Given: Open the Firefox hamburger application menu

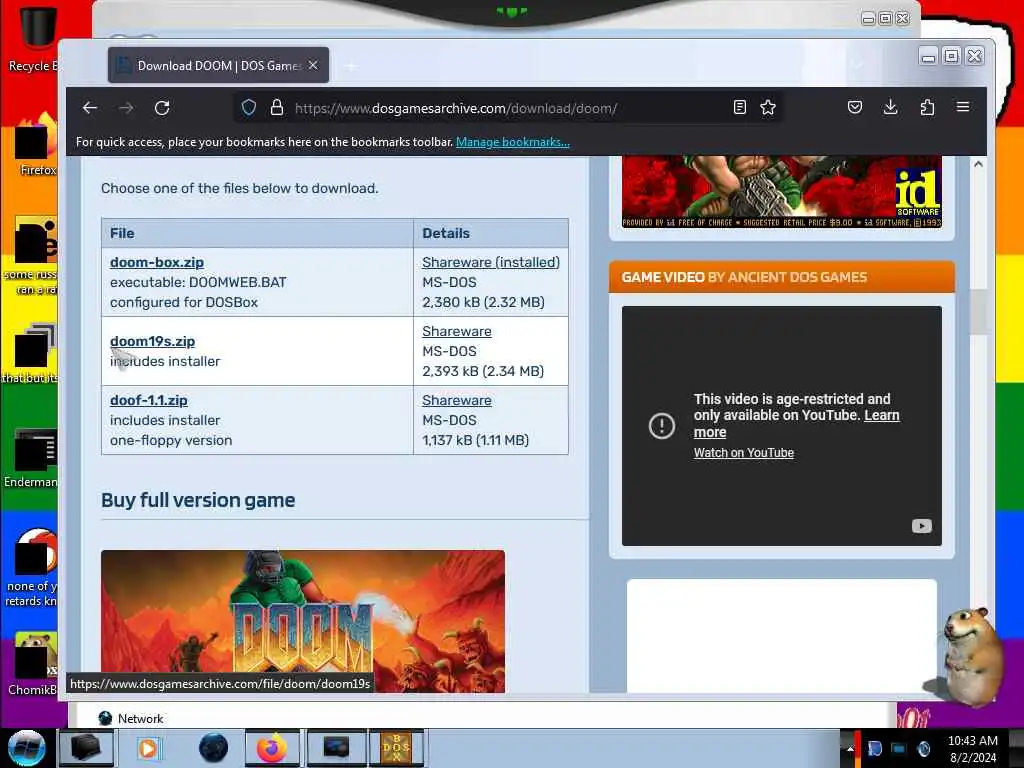Looking at the screenshot, I should click(963, 107).
